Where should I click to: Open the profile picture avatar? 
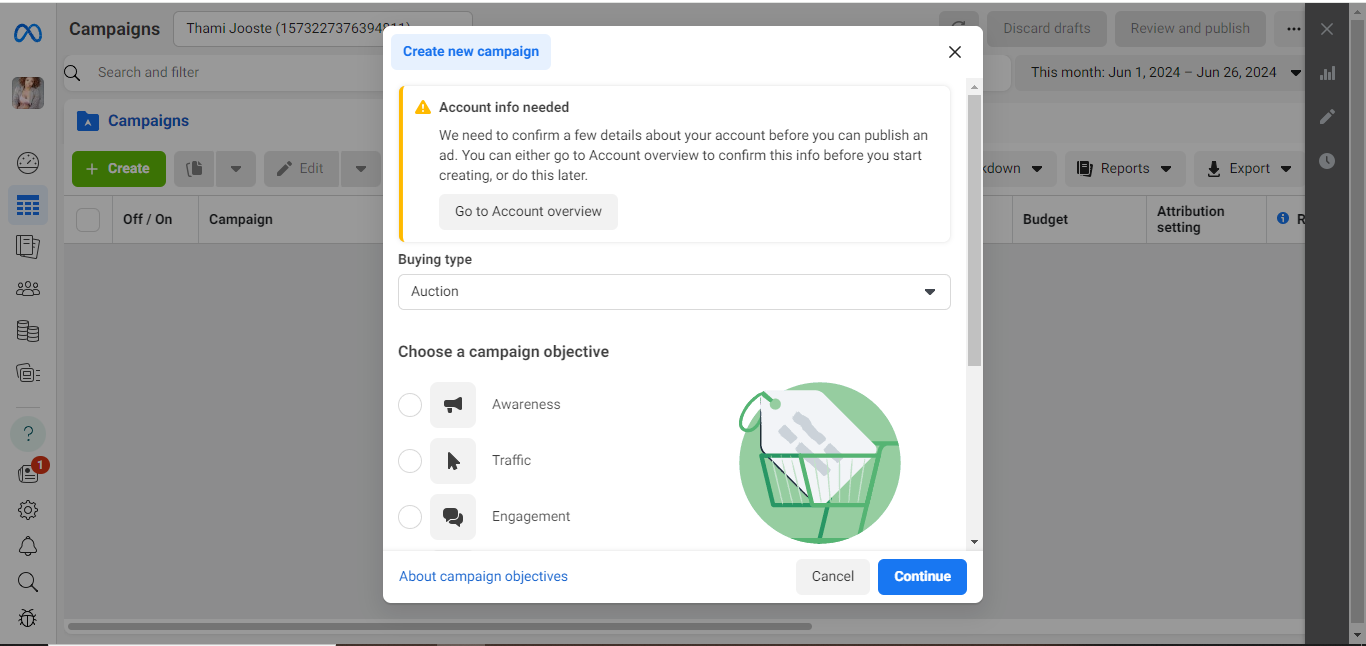(x=28, y=93)
